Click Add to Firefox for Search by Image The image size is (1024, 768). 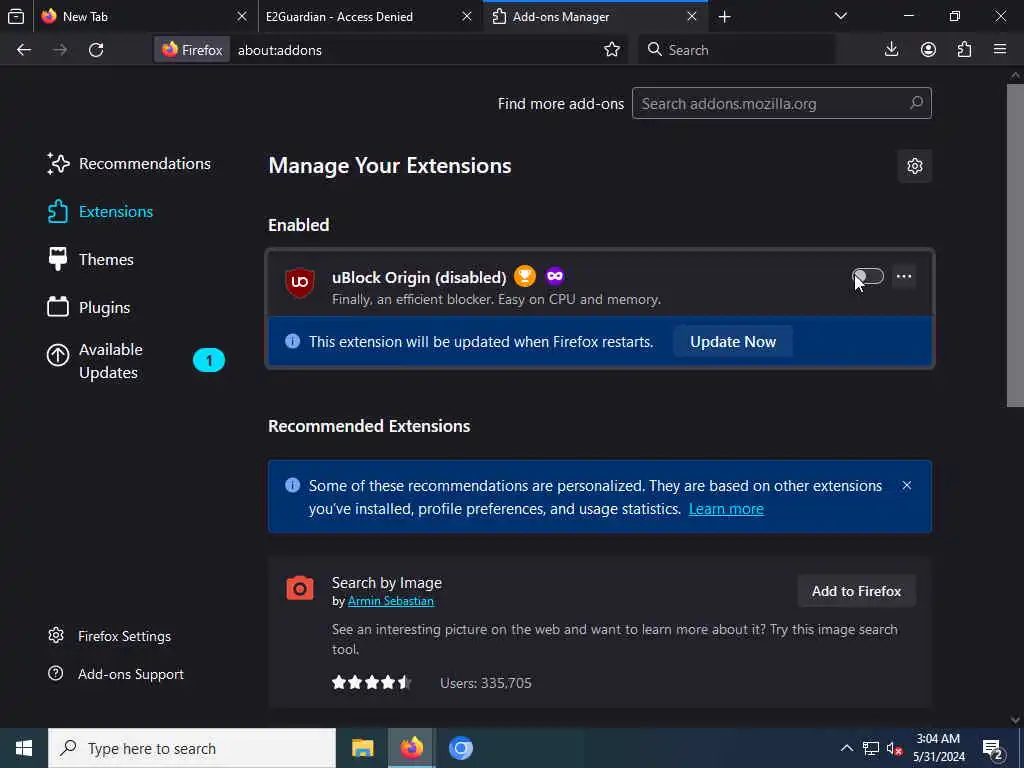coord(856,591)
